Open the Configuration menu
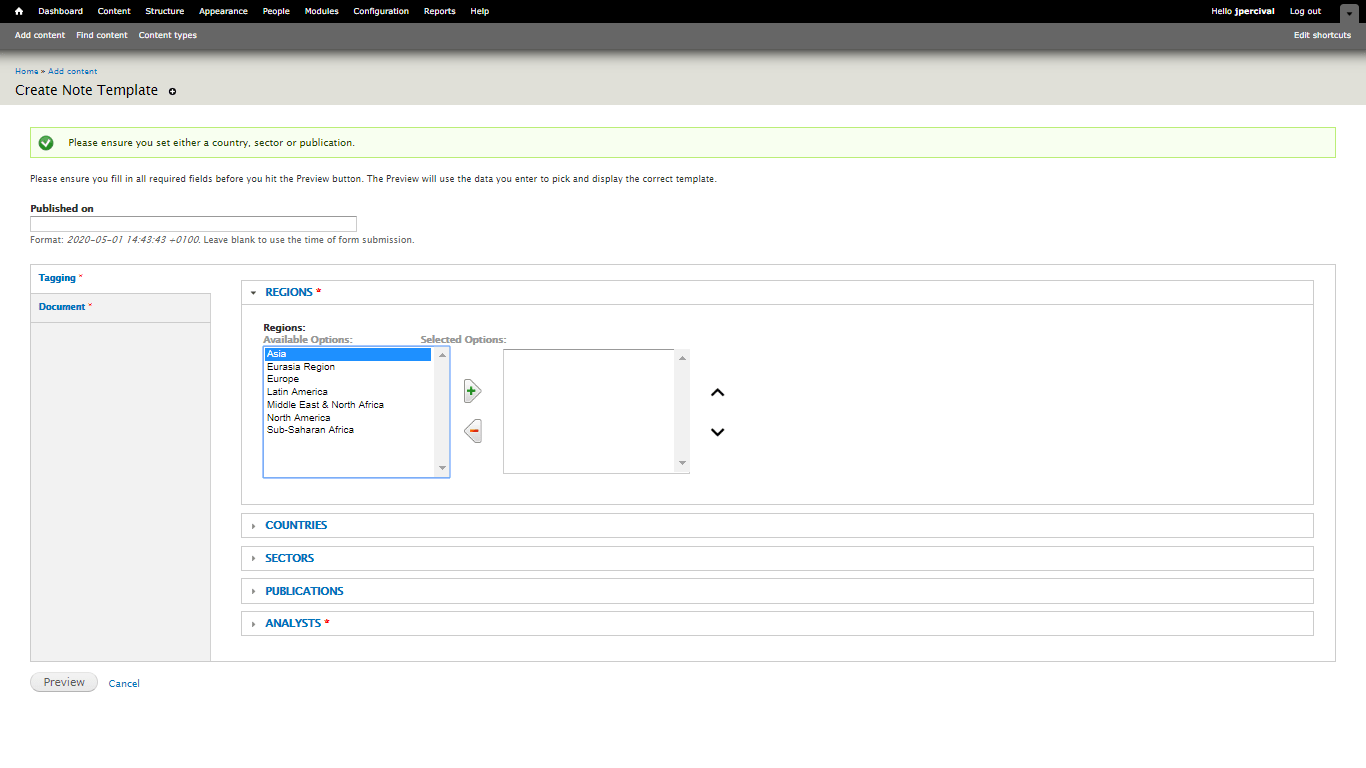 [x=381, y=11]
